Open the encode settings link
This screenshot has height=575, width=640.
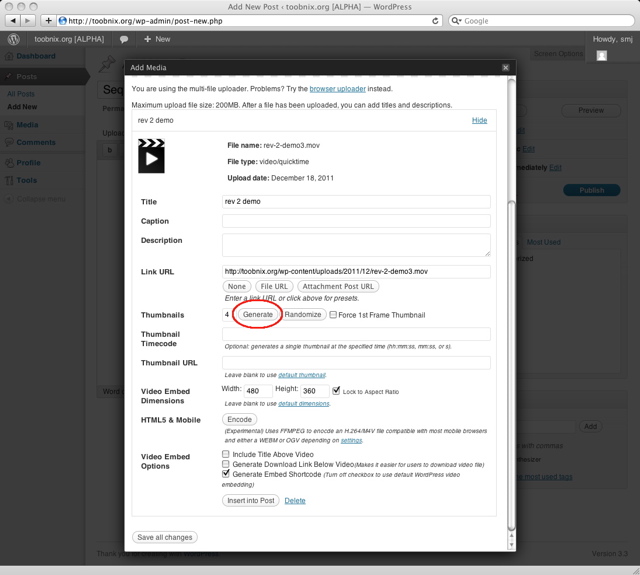[x=351, y=440]
